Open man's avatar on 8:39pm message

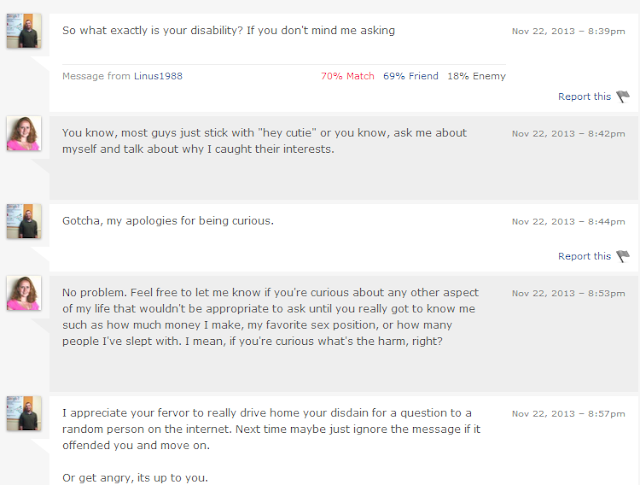point(24,31)
